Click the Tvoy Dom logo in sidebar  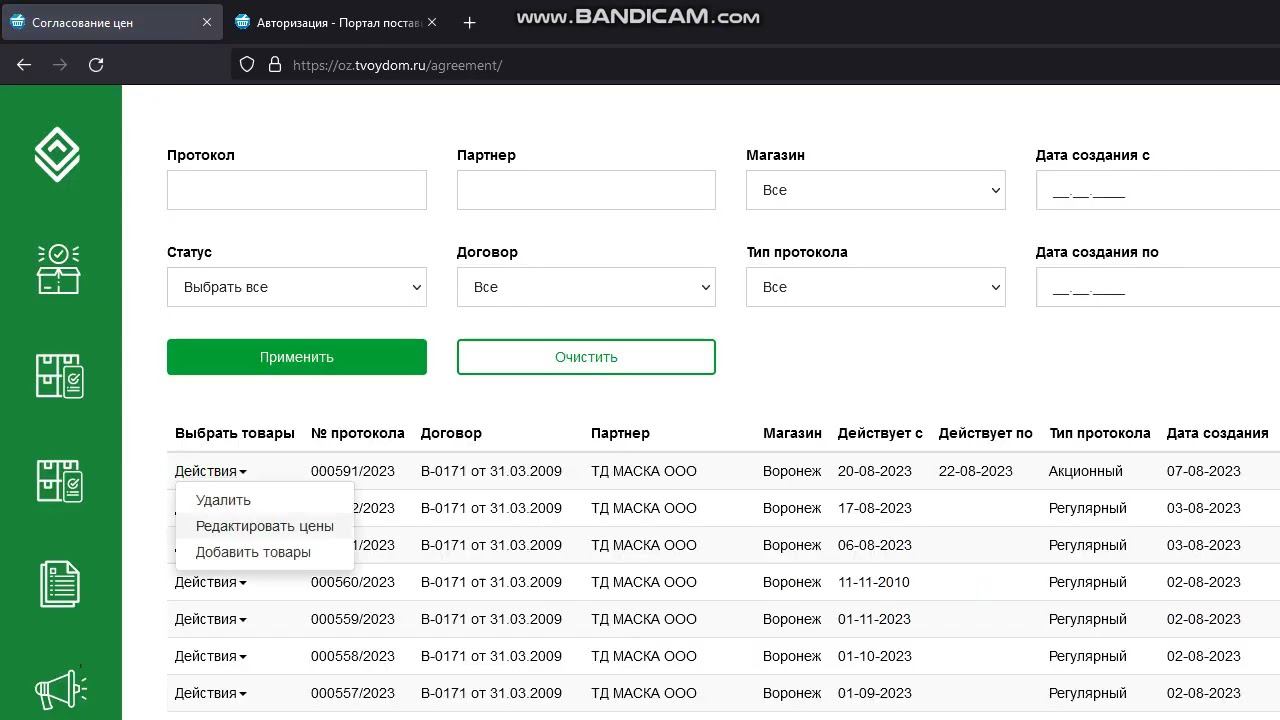pyautogui.click(x=57, y=155)
